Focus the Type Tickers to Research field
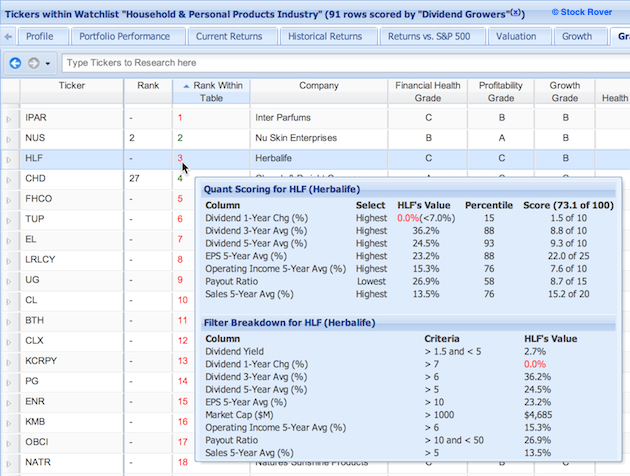This screenshot has height=476, width=630. click(346, 63)
